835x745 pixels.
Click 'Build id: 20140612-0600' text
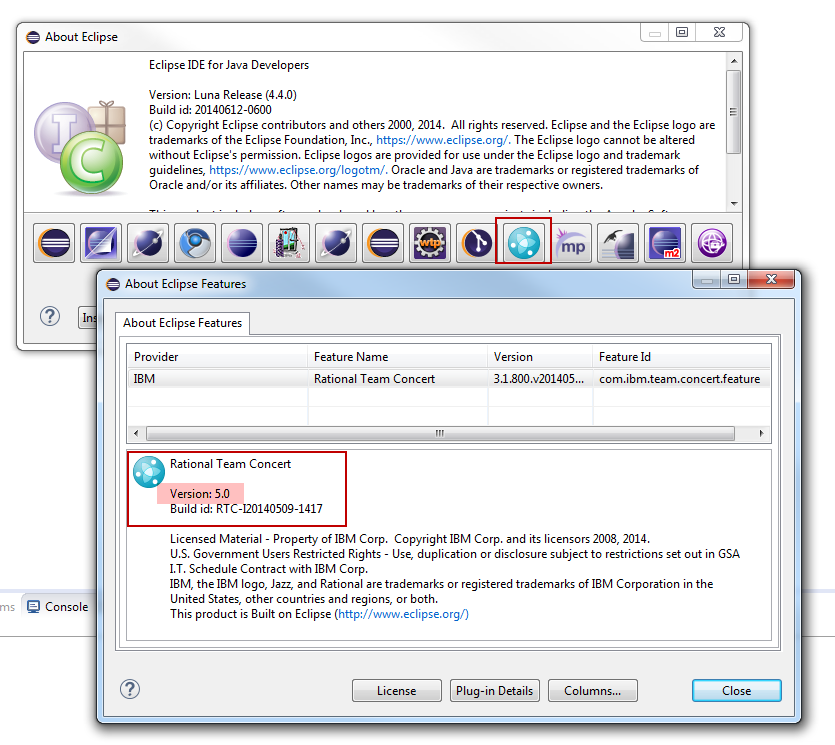pos(210,110)
